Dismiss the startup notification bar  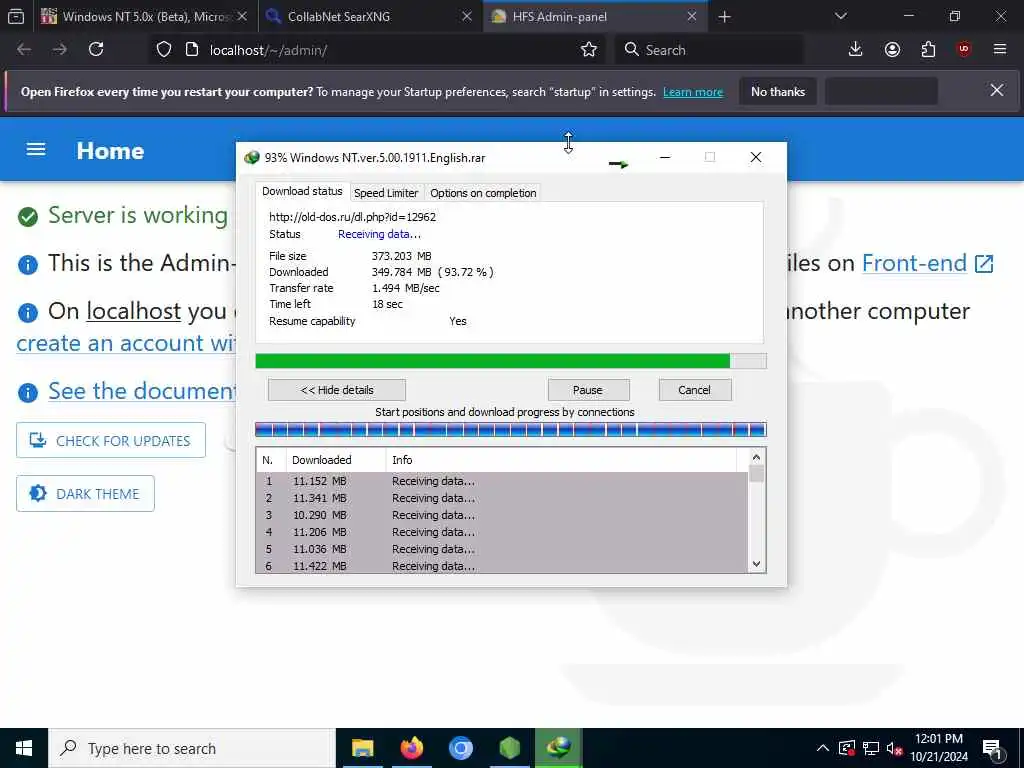997,91
